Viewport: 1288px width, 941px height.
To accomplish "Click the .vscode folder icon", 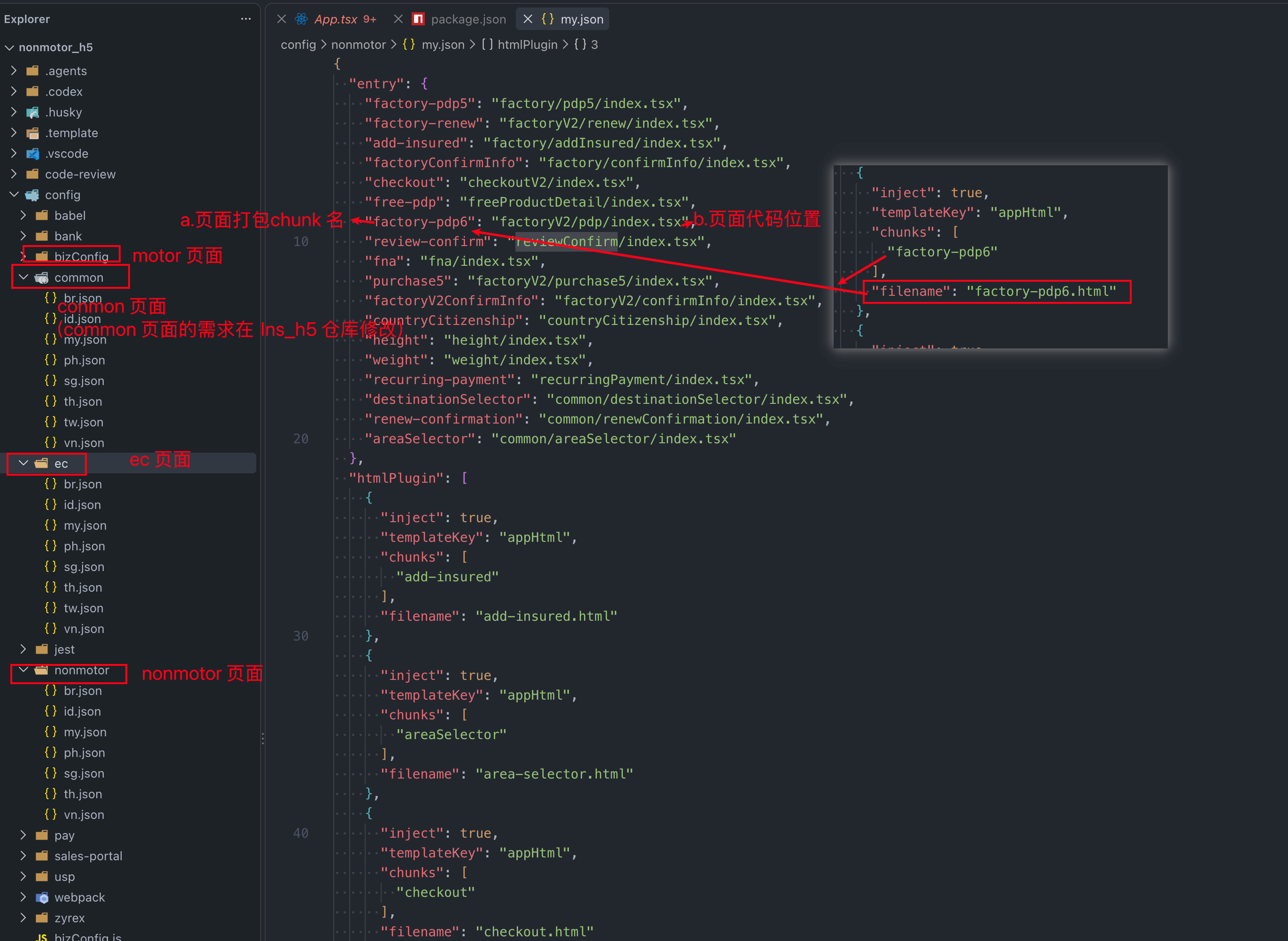I will pos(33,153).
